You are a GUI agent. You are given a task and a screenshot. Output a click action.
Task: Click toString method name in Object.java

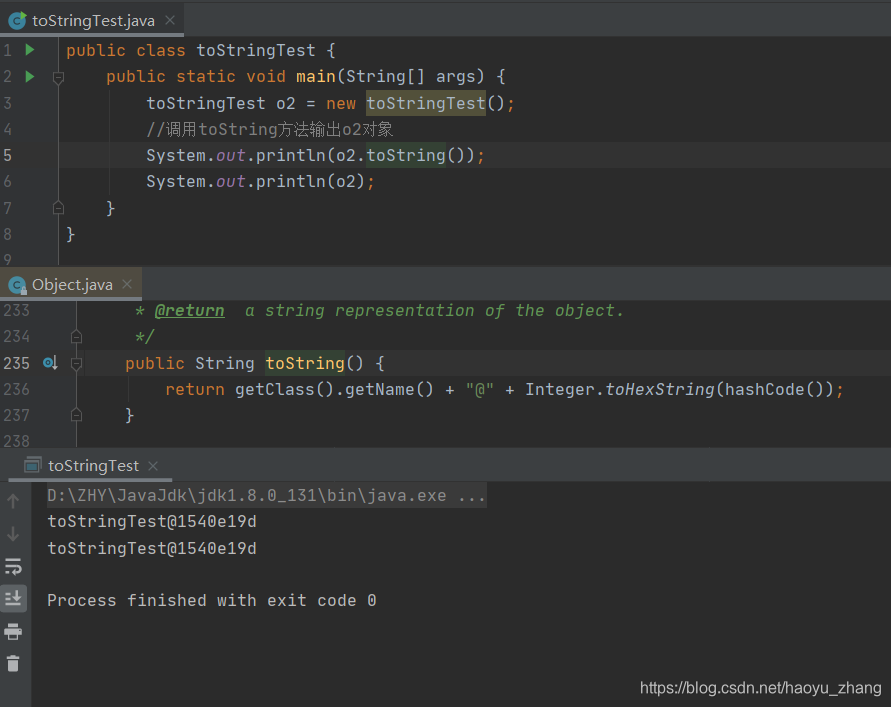click(x=305, y=363)
